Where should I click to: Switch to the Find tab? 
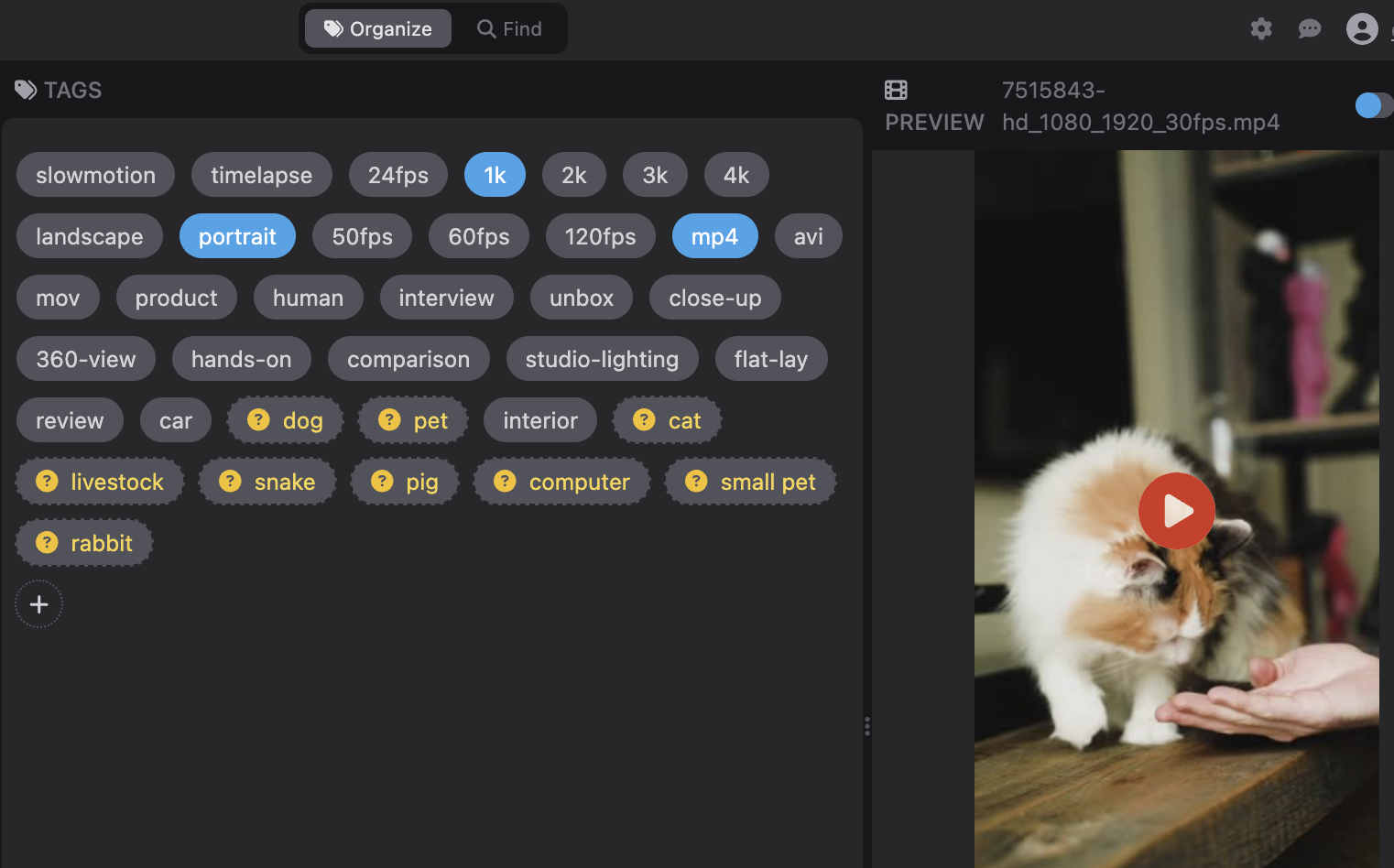pyautogui.click(x=509, y=28)
